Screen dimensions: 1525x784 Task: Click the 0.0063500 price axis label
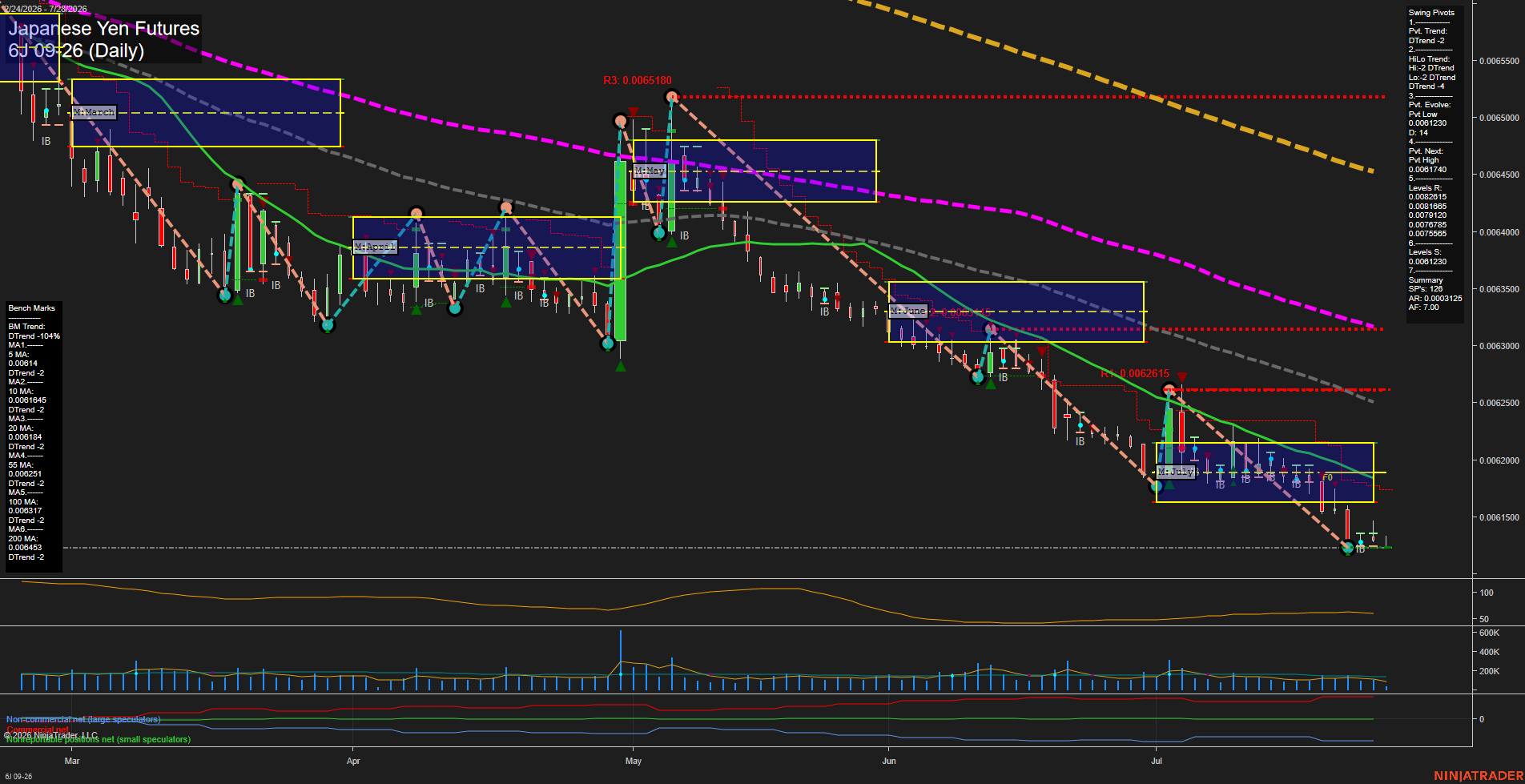pyautogui.click(x=1499, y=290)
